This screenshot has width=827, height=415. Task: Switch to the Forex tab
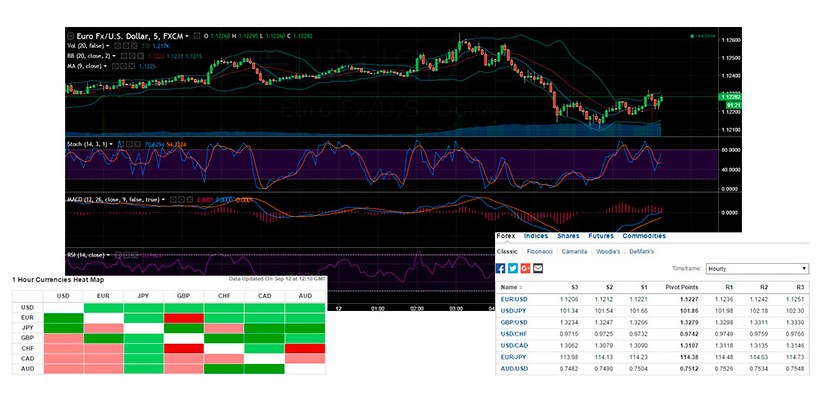[506, 236]
